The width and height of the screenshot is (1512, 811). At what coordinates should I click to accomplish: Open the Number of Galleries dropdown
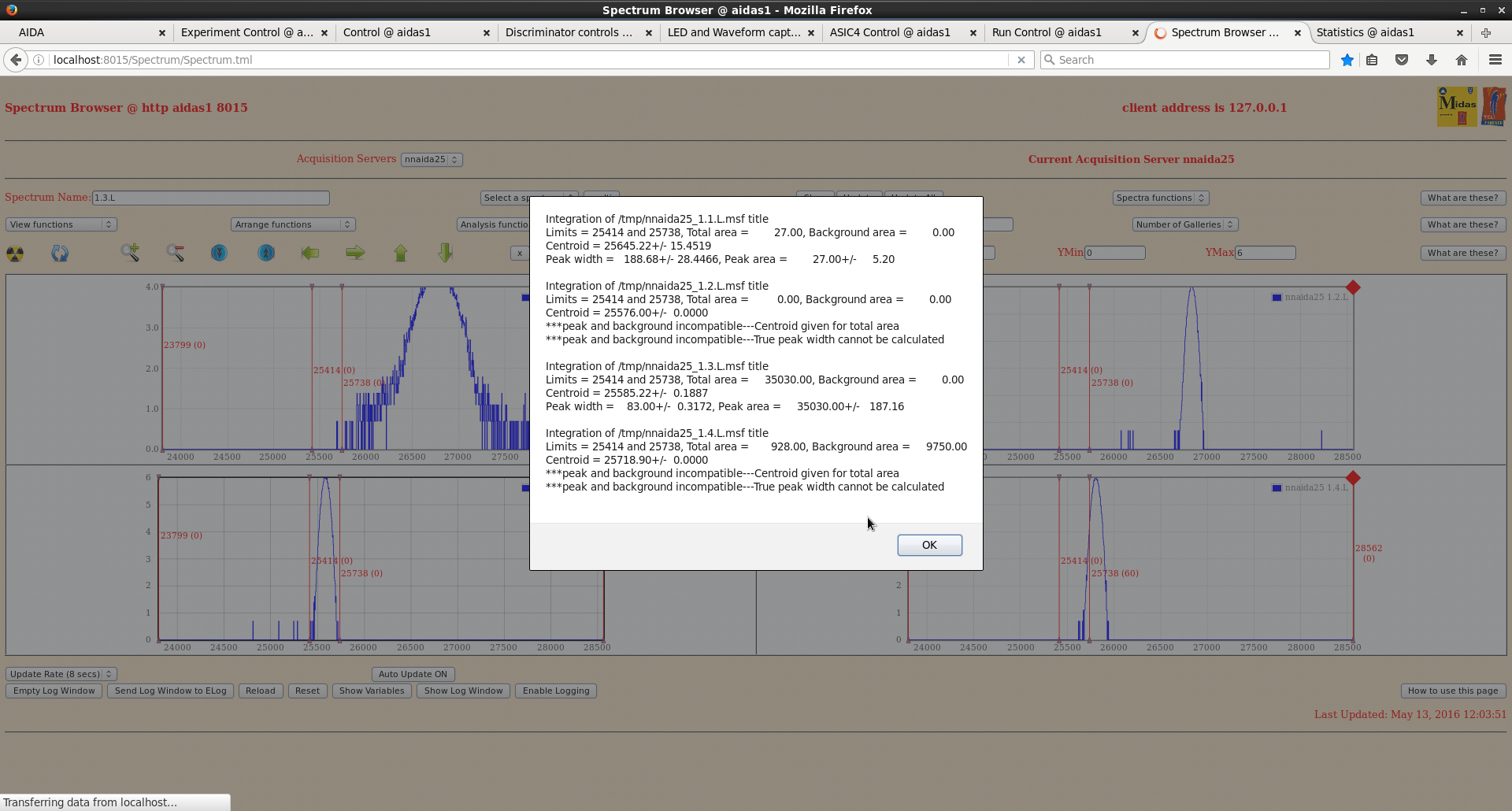1185,224
